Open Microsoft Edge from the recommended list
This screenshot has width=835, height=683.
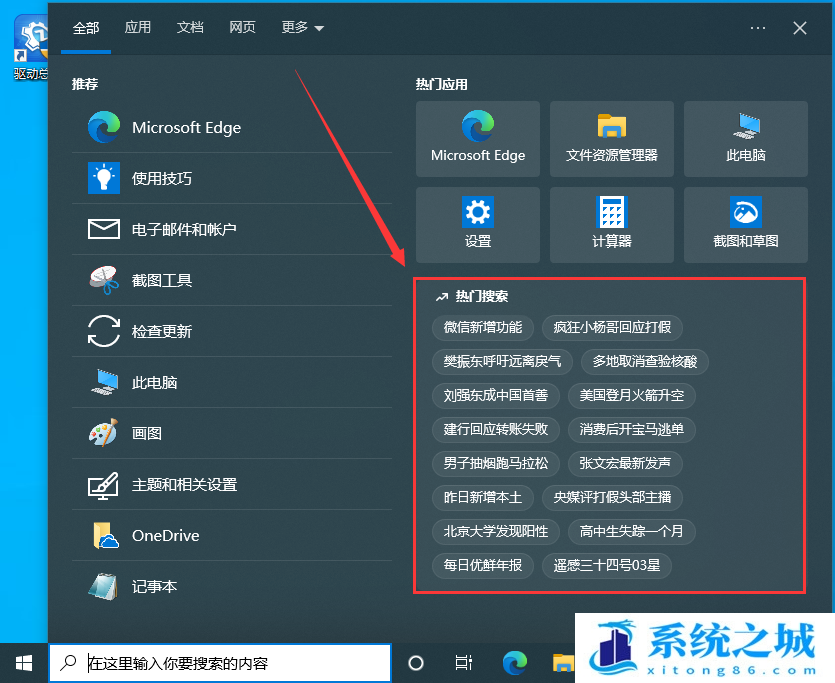pos(186,128)
